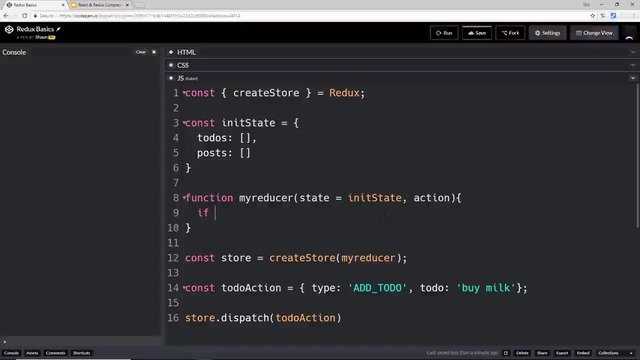640x360 pixels.
Task: Click the CodePen logo icon
Action: pos(9,29)
